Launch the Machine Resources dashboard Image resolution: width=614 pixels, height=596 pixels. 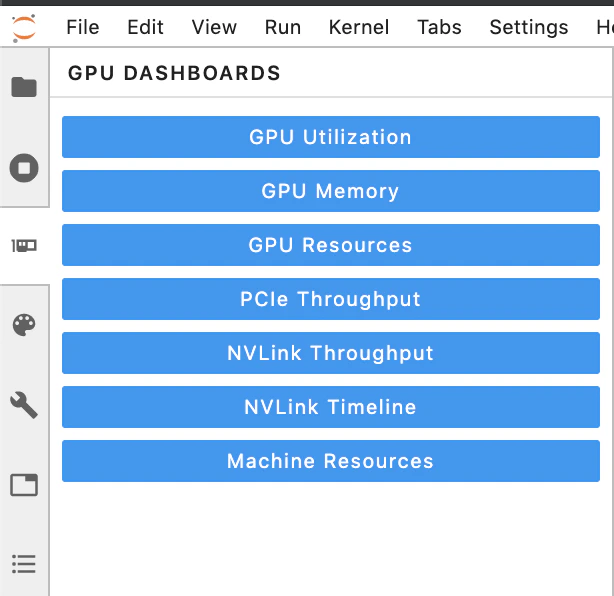coord(331,461)
